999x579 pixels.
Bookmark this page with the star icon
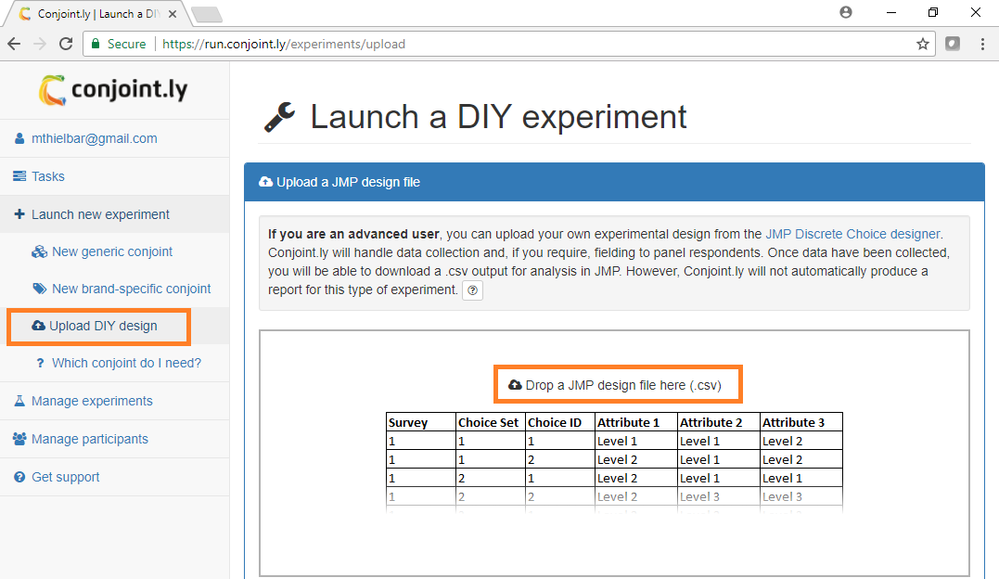point(922,44)
